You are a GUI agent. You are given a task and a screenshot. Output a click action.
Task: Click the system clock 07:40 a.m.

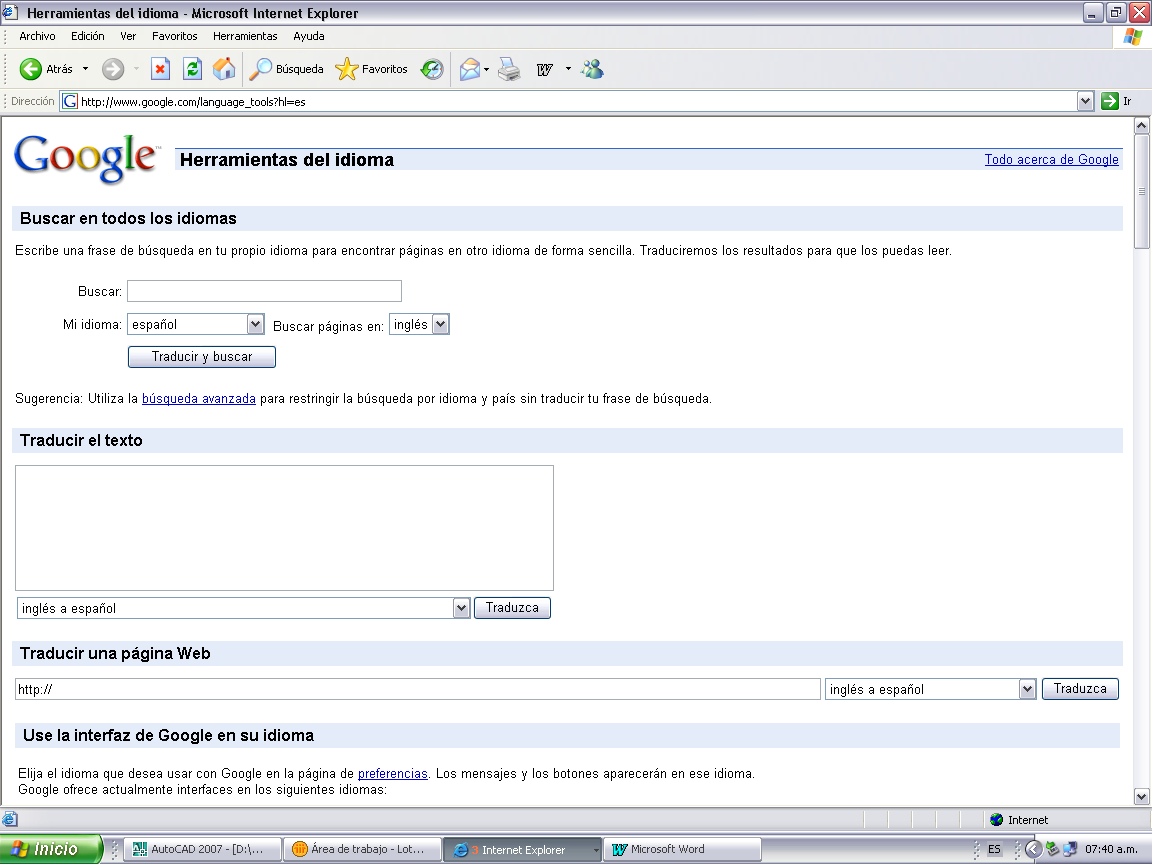click(x=1111, y=849)
